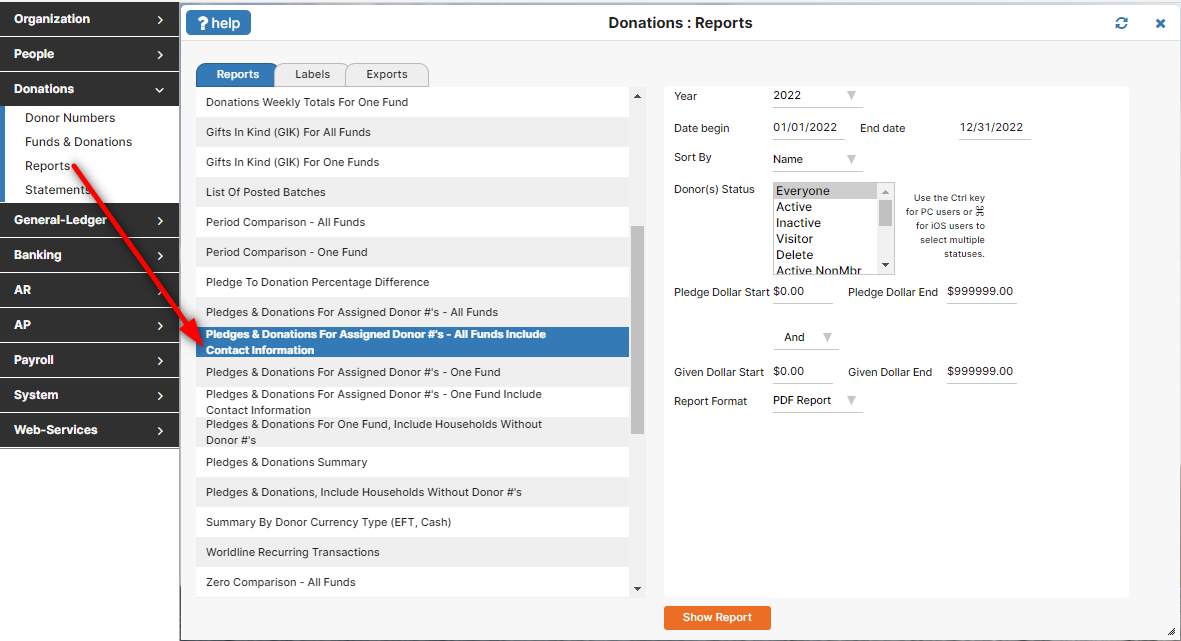This screenshot has width=1181, height=641.
Task: Open the Year dropdown
Action: (x=816, y=96)
